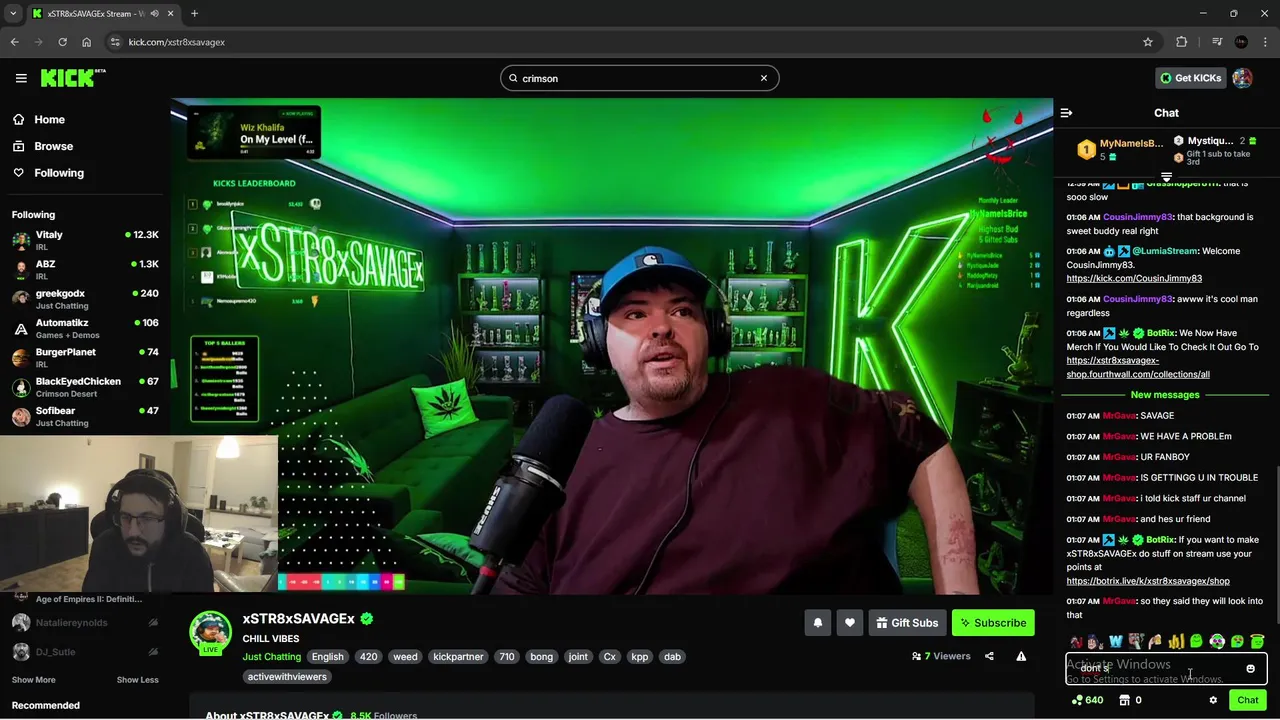The height and width of the screenshot is (720, 1280).
Task: Open the Cousinjimmy83 kick.com link in chat
Action: 1134,279
